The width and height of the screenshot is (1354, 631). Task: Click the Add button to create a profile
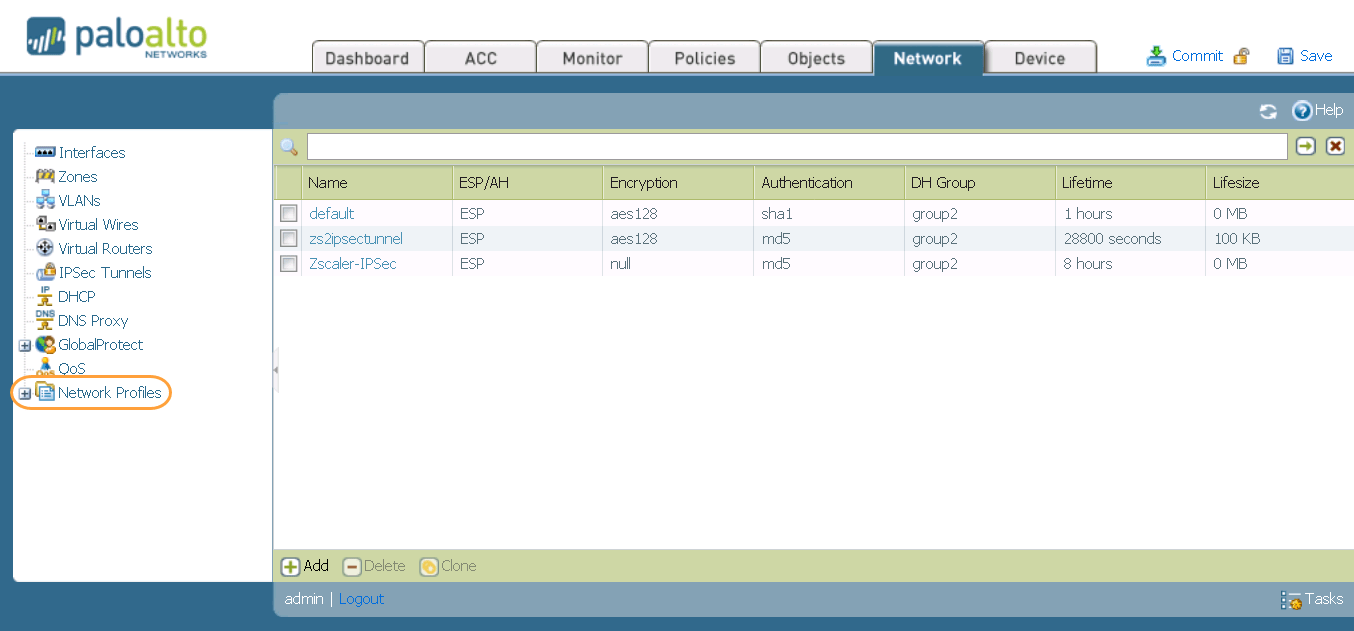tap(305, 565)
